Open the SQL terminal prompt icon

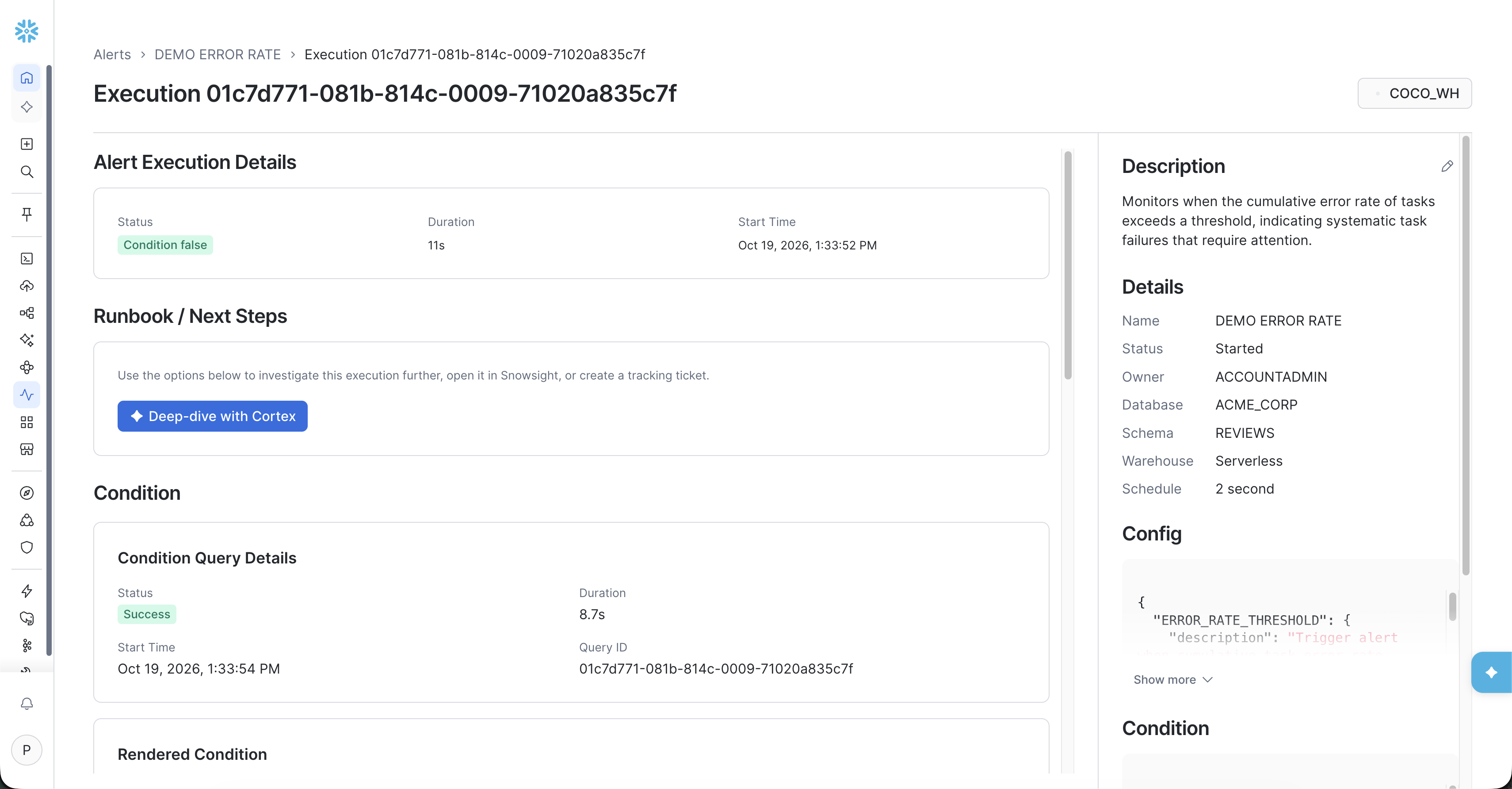[x=27, y=259]
